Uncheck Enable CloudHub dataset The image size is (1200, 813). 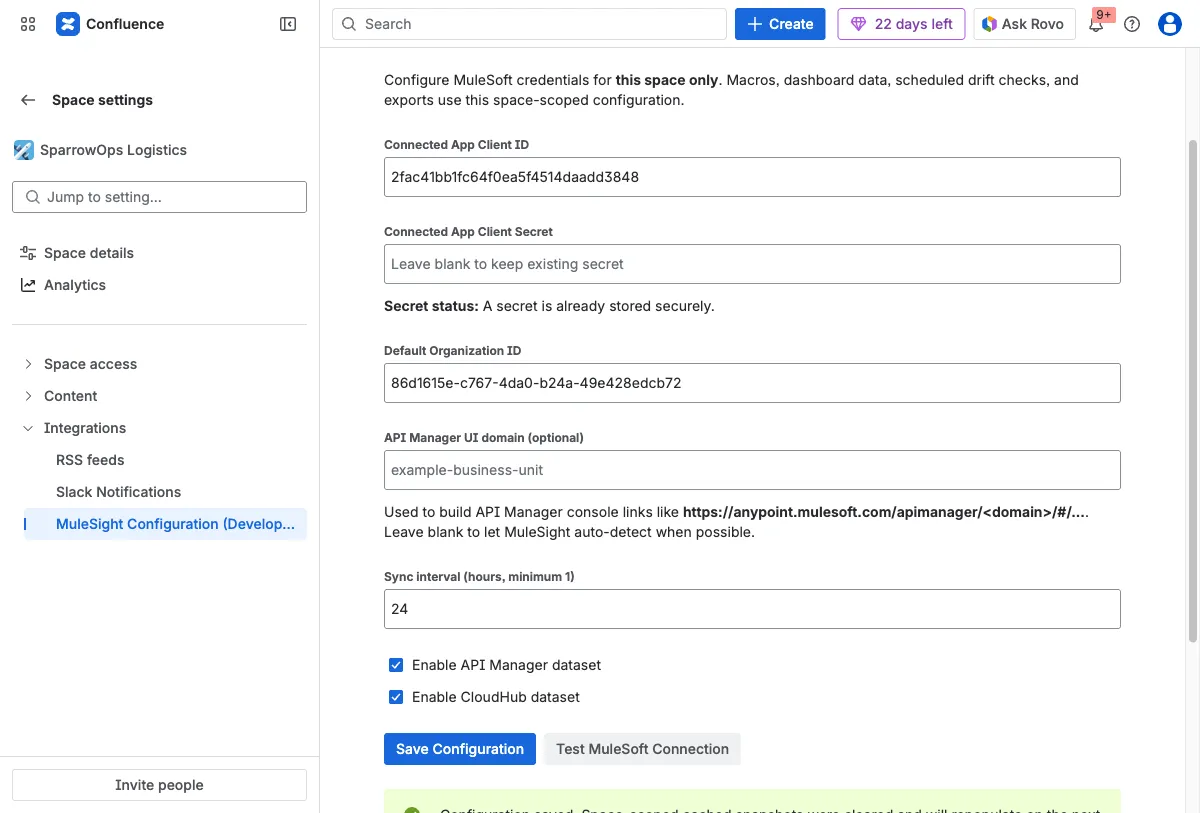pyautogui.click(x=396, y=697)
